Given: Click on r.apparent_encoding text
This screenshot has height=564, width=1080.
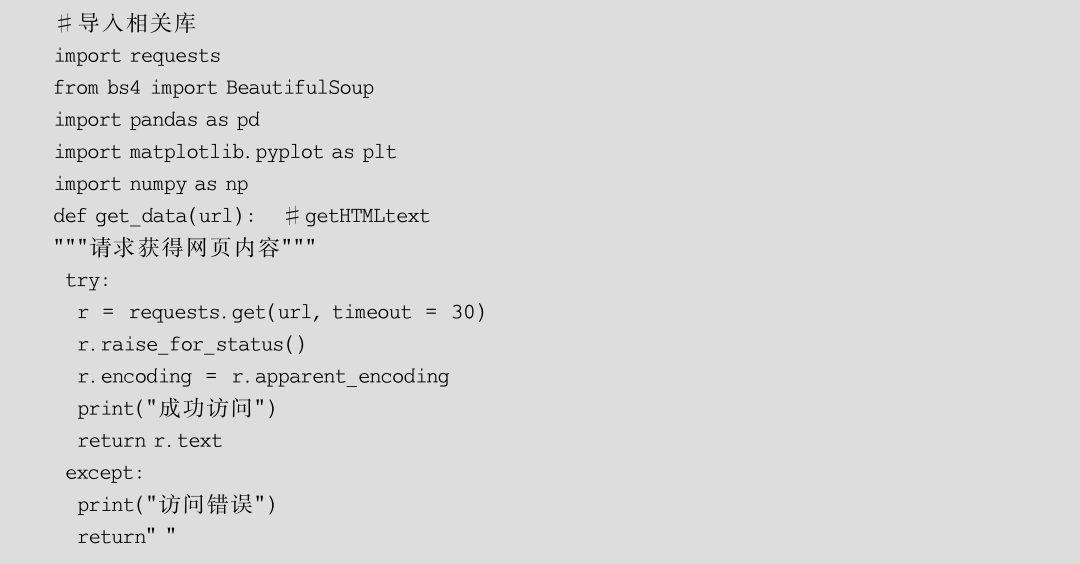Looking at the screenshot, I should tap(340, 377).
